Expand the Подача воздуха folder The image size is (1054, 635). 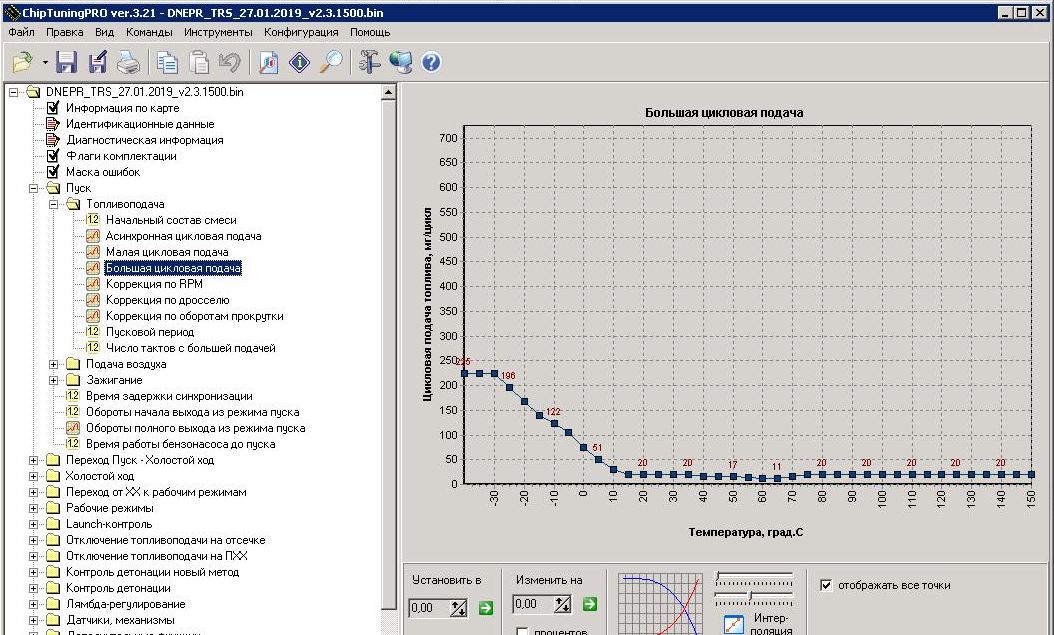(54, 364)
